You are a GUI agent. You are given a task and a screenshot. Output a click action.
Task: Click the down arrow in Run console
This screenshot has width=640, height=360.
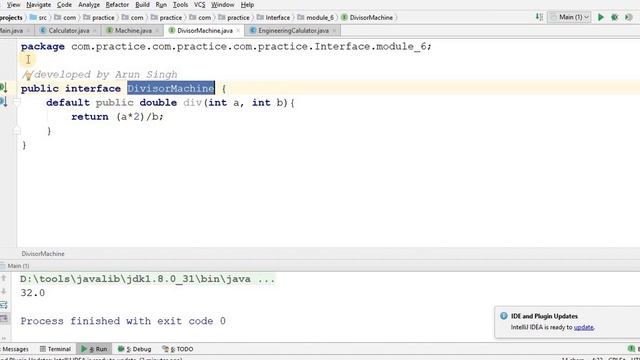pos(4,291)
